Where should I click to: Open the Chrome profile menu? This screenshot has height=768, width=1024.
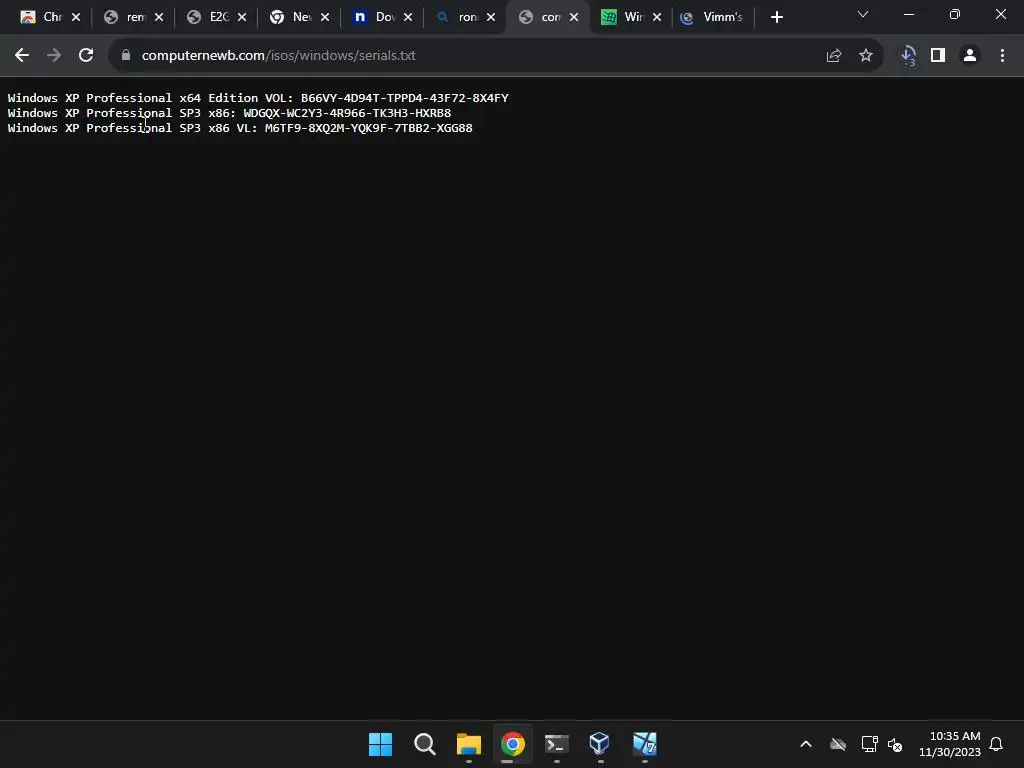coord(970,56)
